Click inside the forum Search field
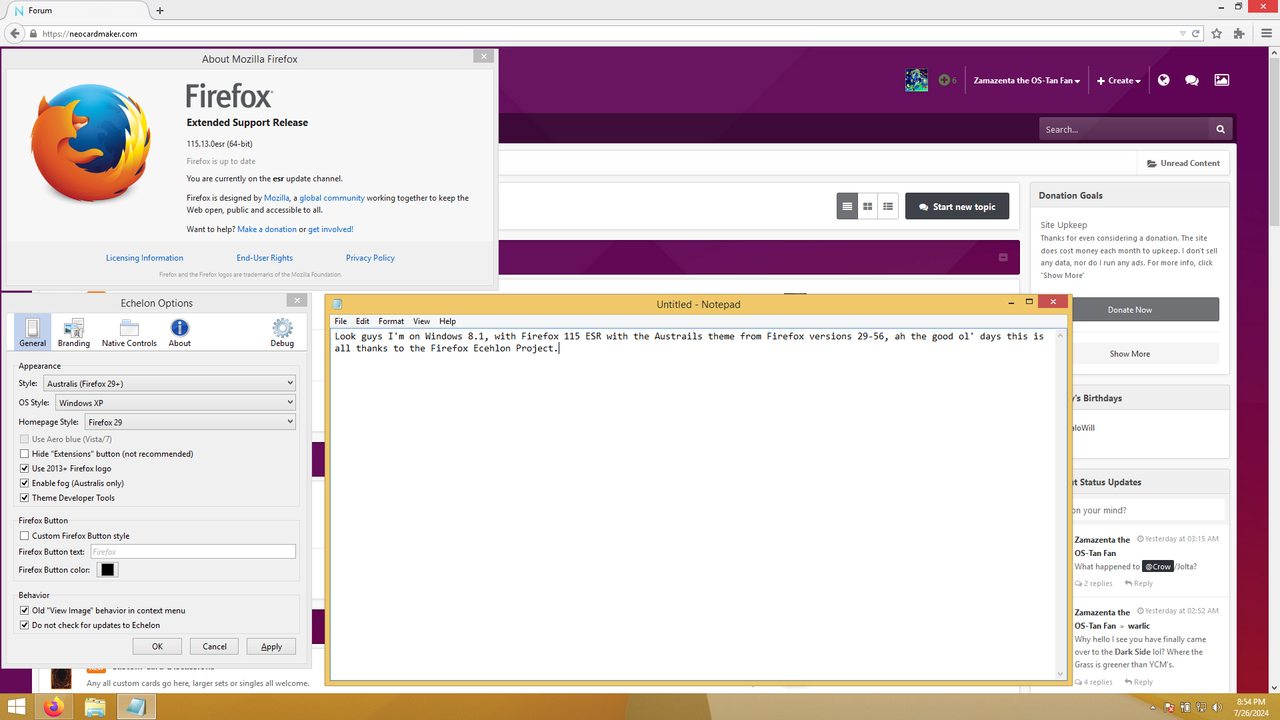Image resolution: width=1280 pixels, height=720 pixels. (1120, 128)
